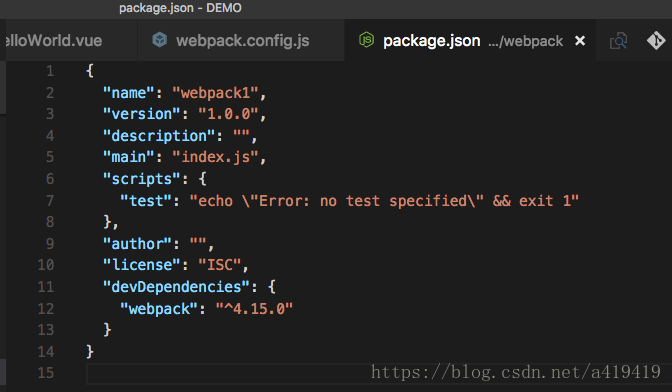The image size is (672, 392).
Task: Click line number 6 in gutter
Action: coord(50,179)
